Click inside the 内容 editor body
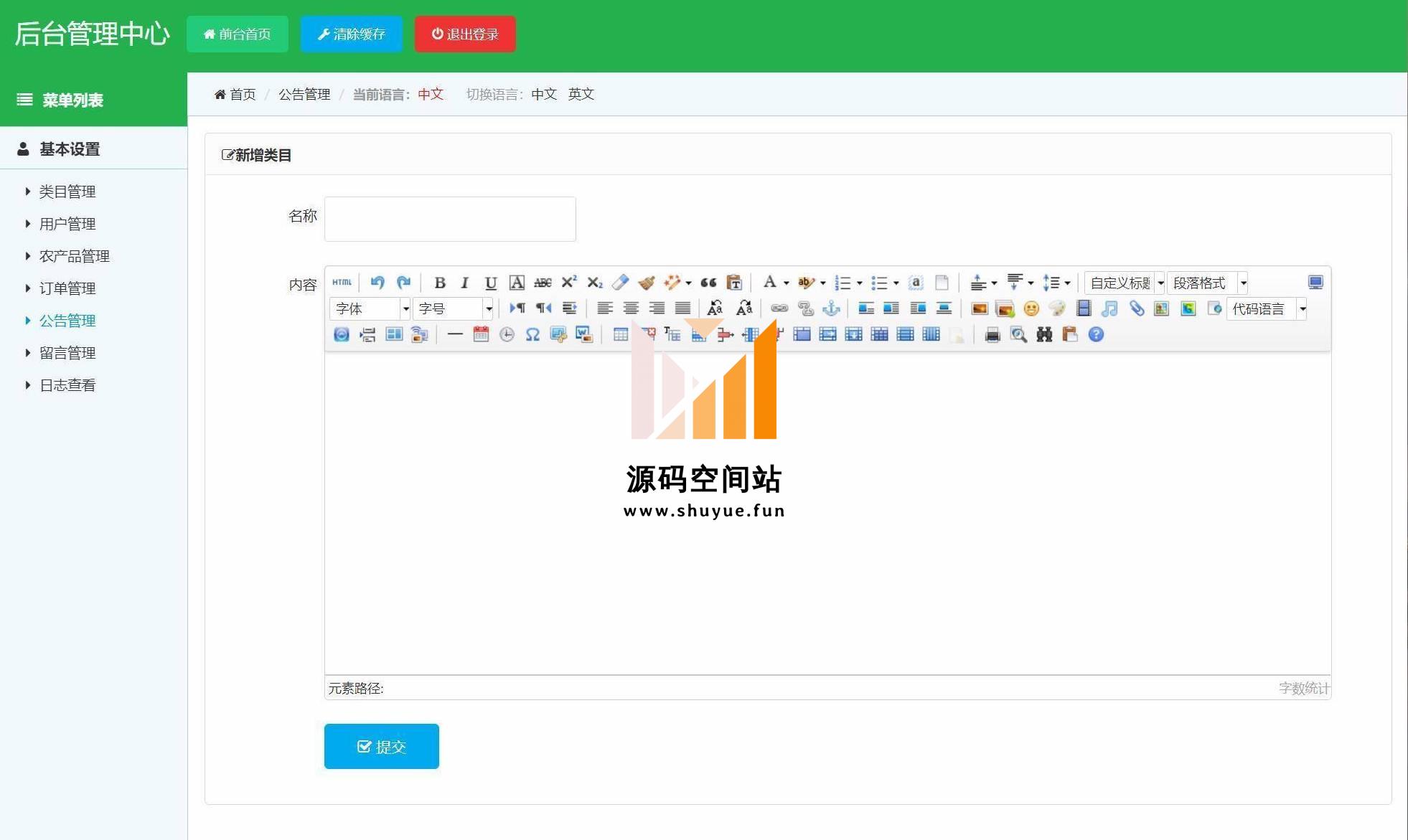 (827, 513)
